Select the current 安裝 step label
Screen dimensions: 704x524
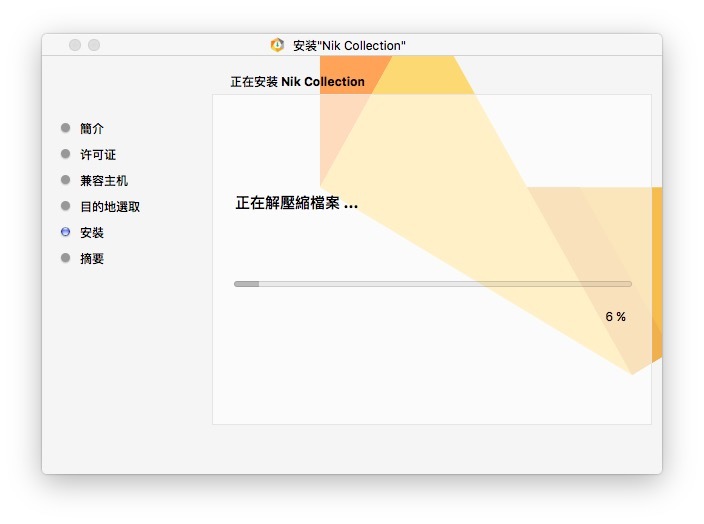[92, 233]
